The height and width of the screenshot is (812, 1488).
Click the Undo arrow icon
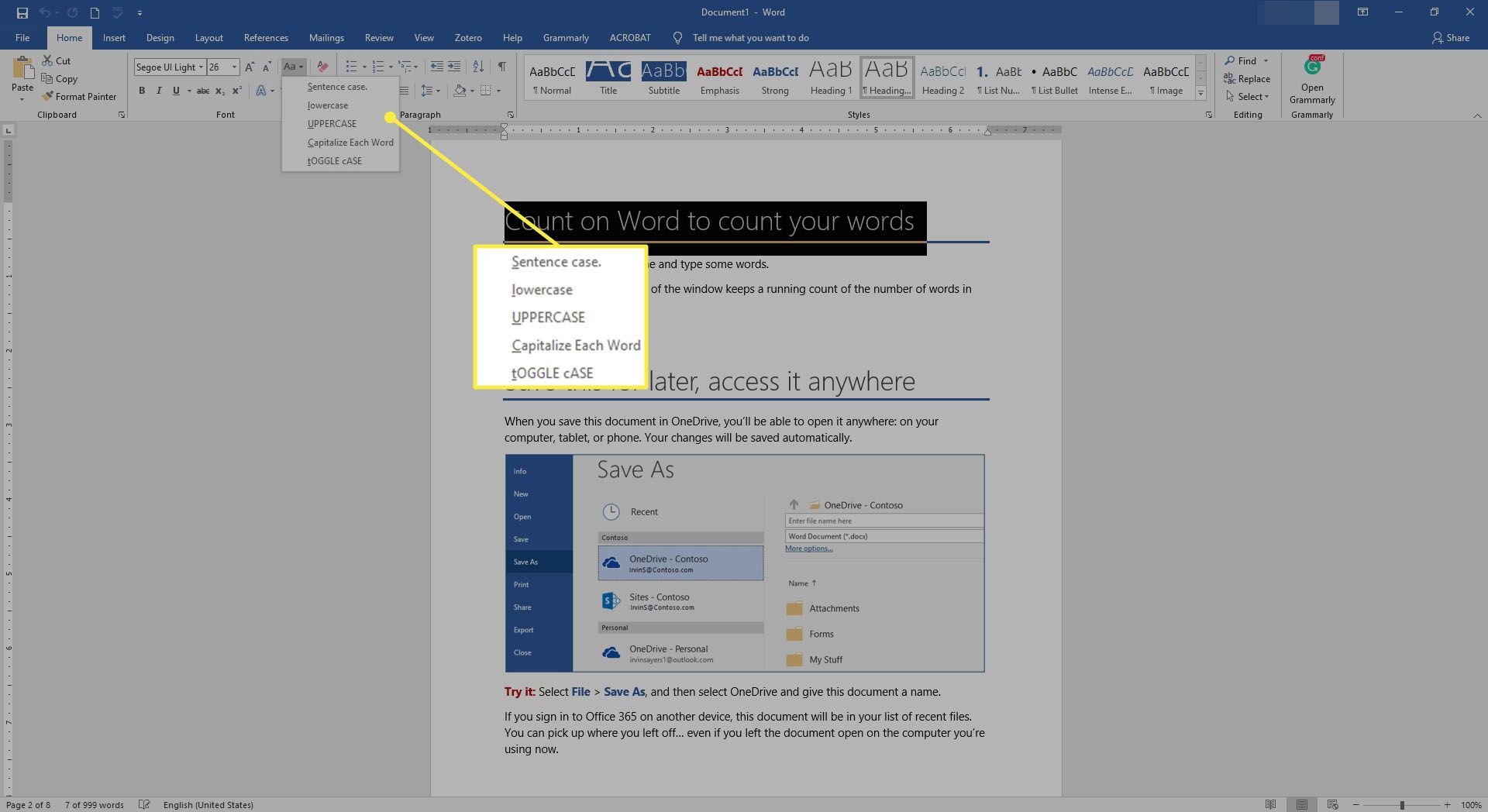tap(45, 12)
